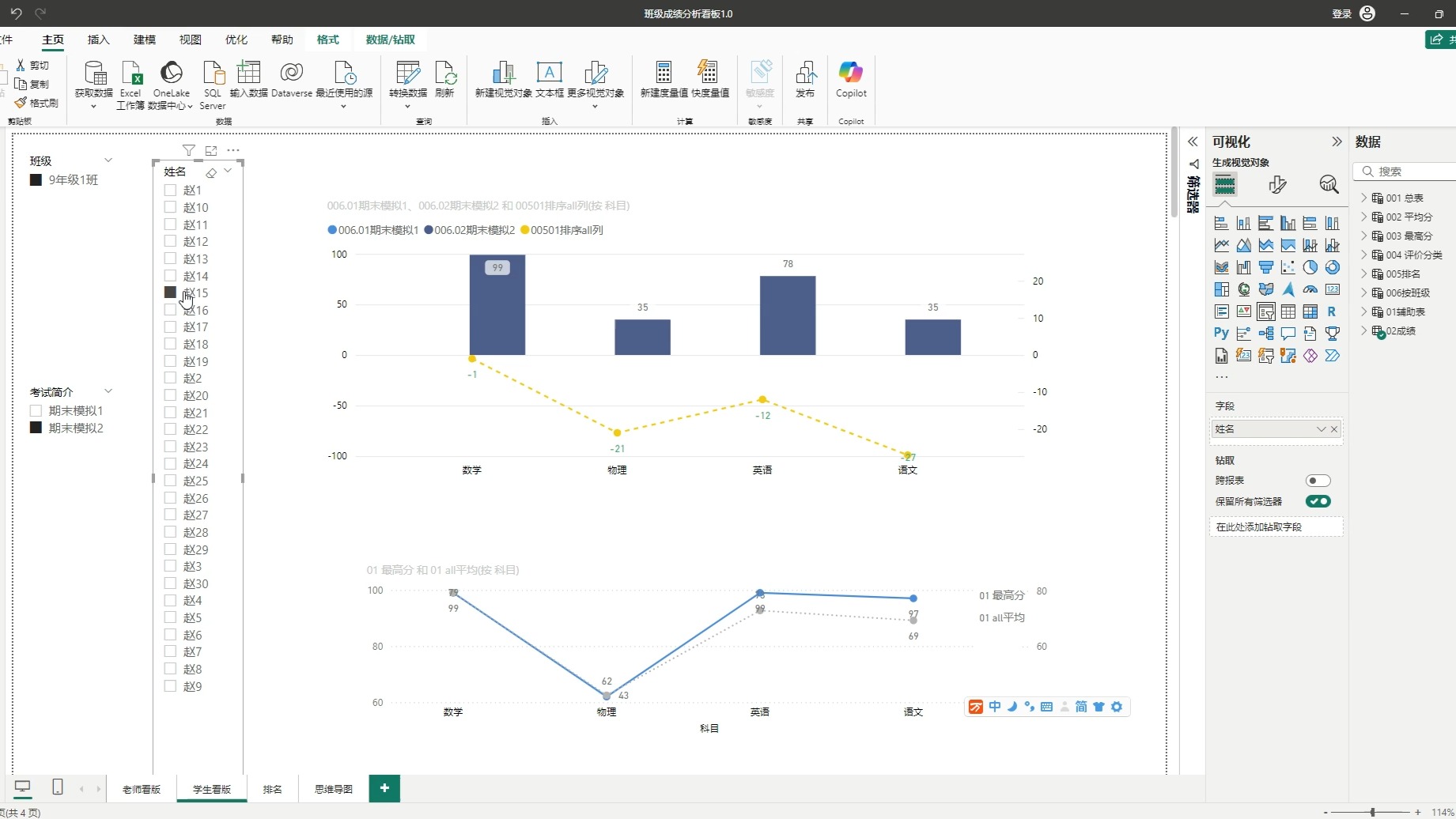
Task: Check the 期末模拟1 exam checkbox
Action: 36,410
